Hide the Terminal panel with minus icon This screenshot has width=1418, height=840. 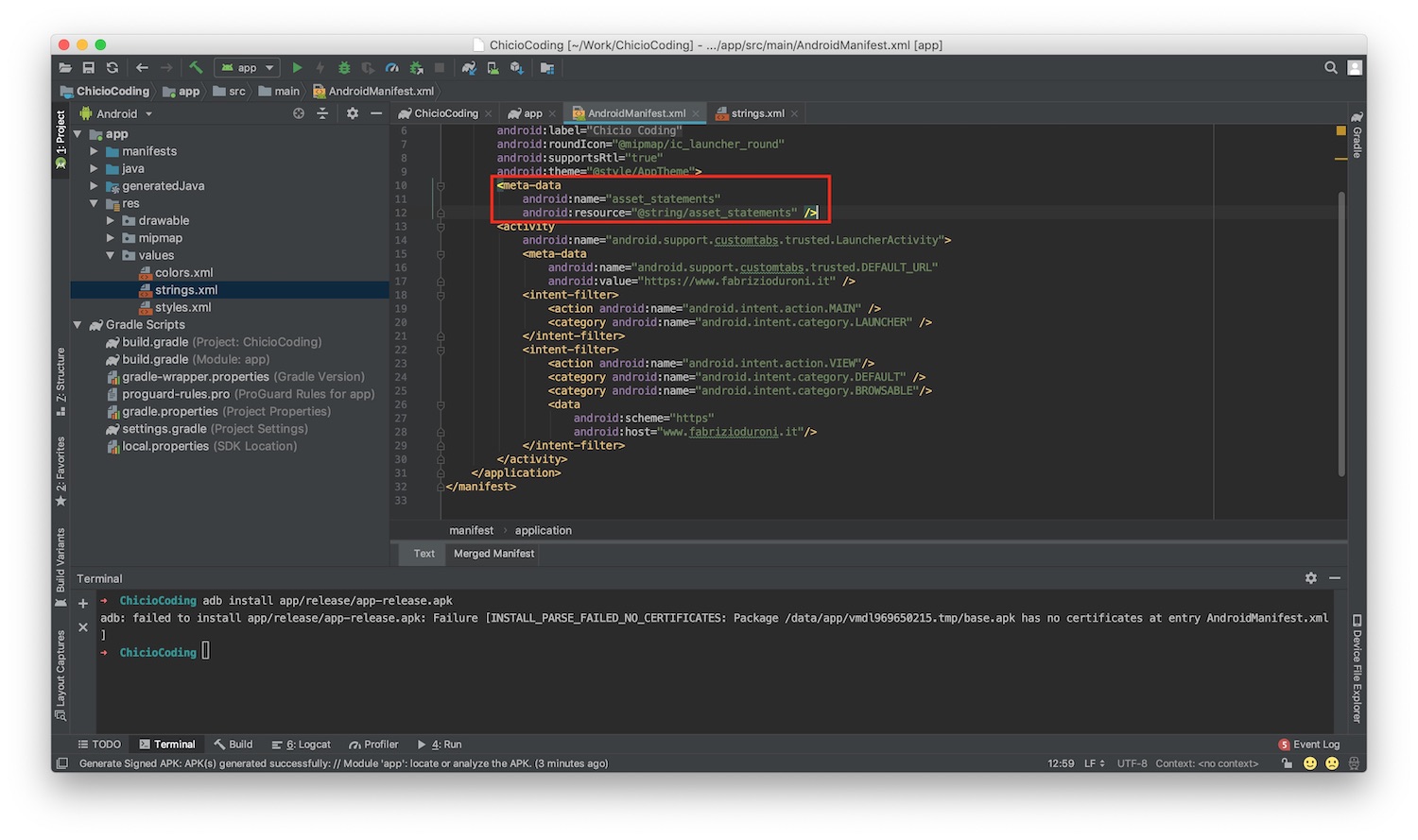pos(1335,578)
